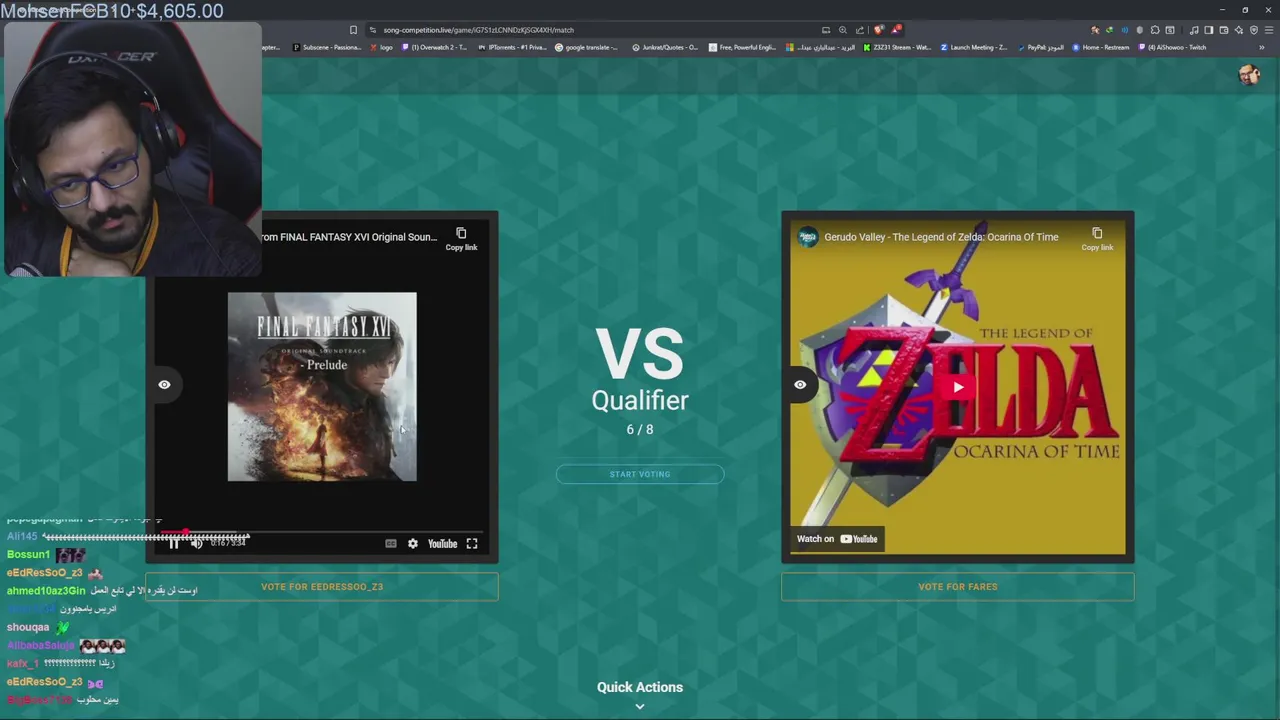Click the Gerudo Valley video title
1280x720 pixels.
click(x=941, y=237)
